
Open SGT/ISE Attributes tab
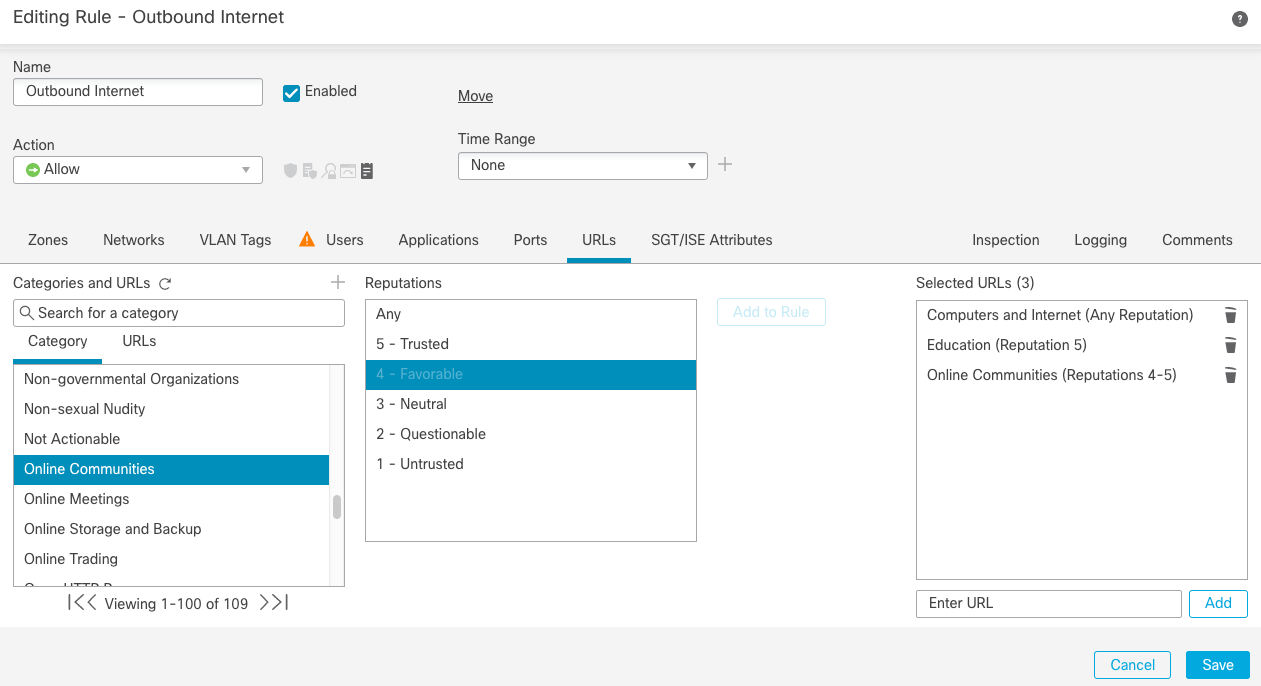point(712,240)
